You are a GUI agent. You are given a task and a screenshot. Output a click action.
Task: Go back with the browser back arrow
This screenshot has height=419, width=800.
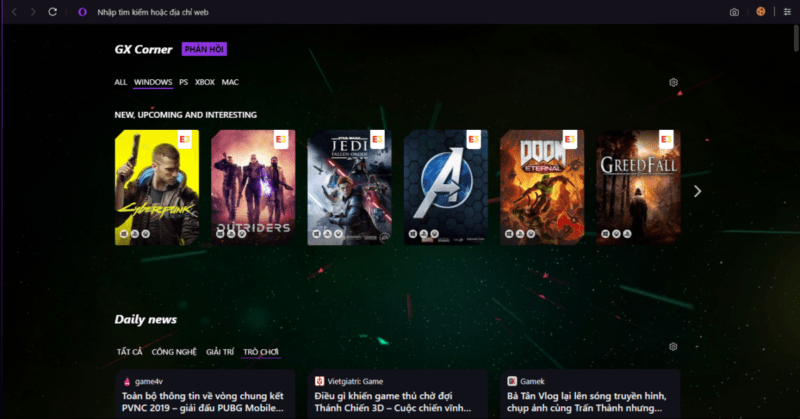[x=14, y=12]
